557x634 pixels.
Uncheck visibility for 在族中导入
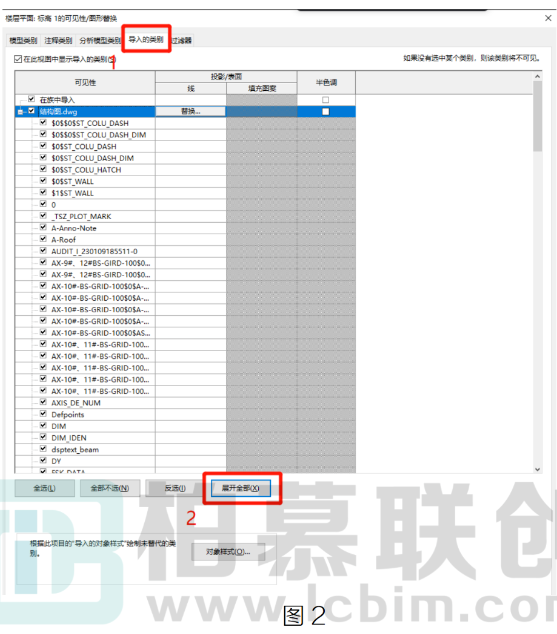point(32,99)
